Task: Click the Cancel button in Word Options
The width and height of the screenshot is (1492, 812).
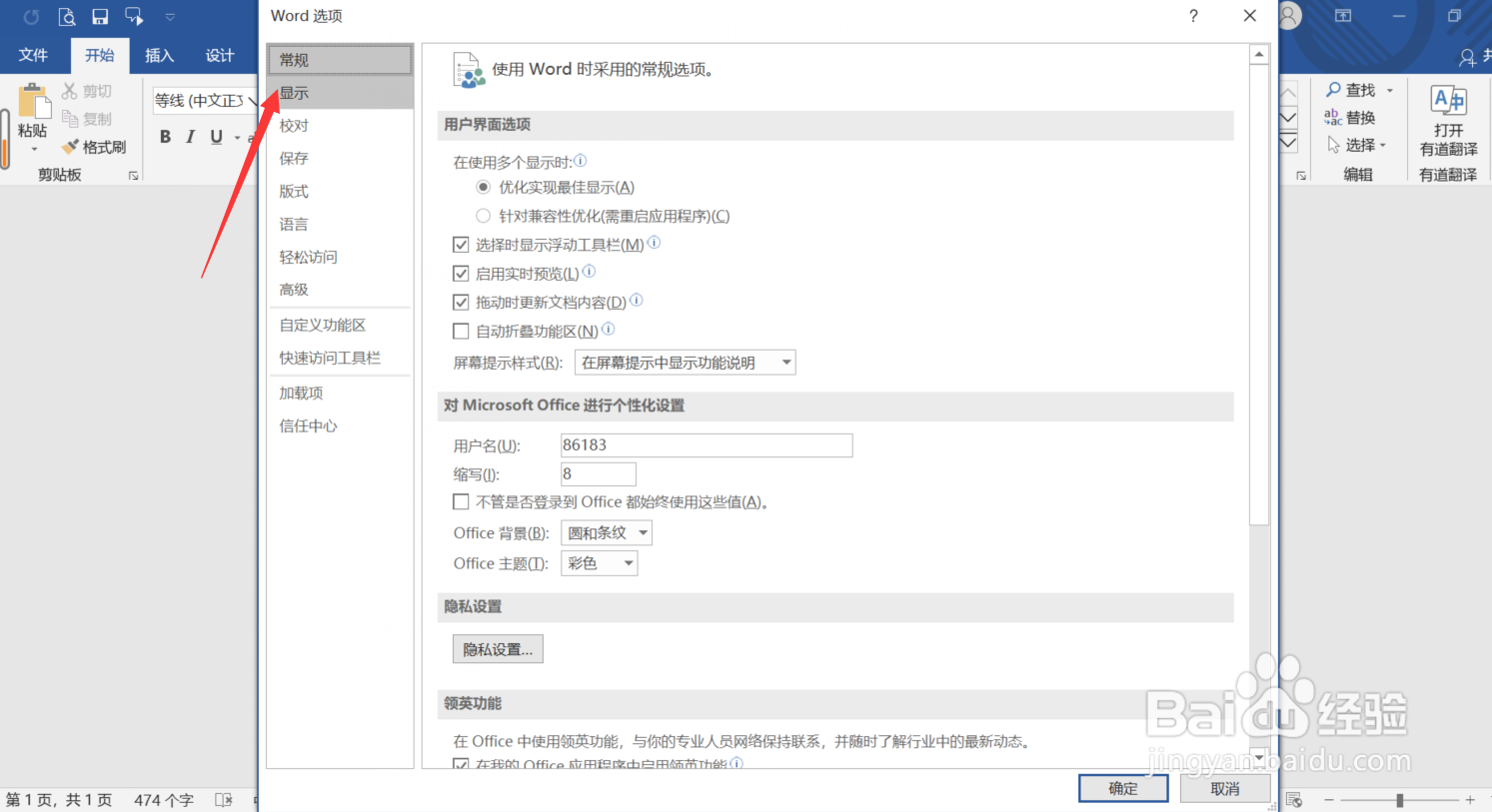Action: pyautogui.click(x=1225, y=788)
